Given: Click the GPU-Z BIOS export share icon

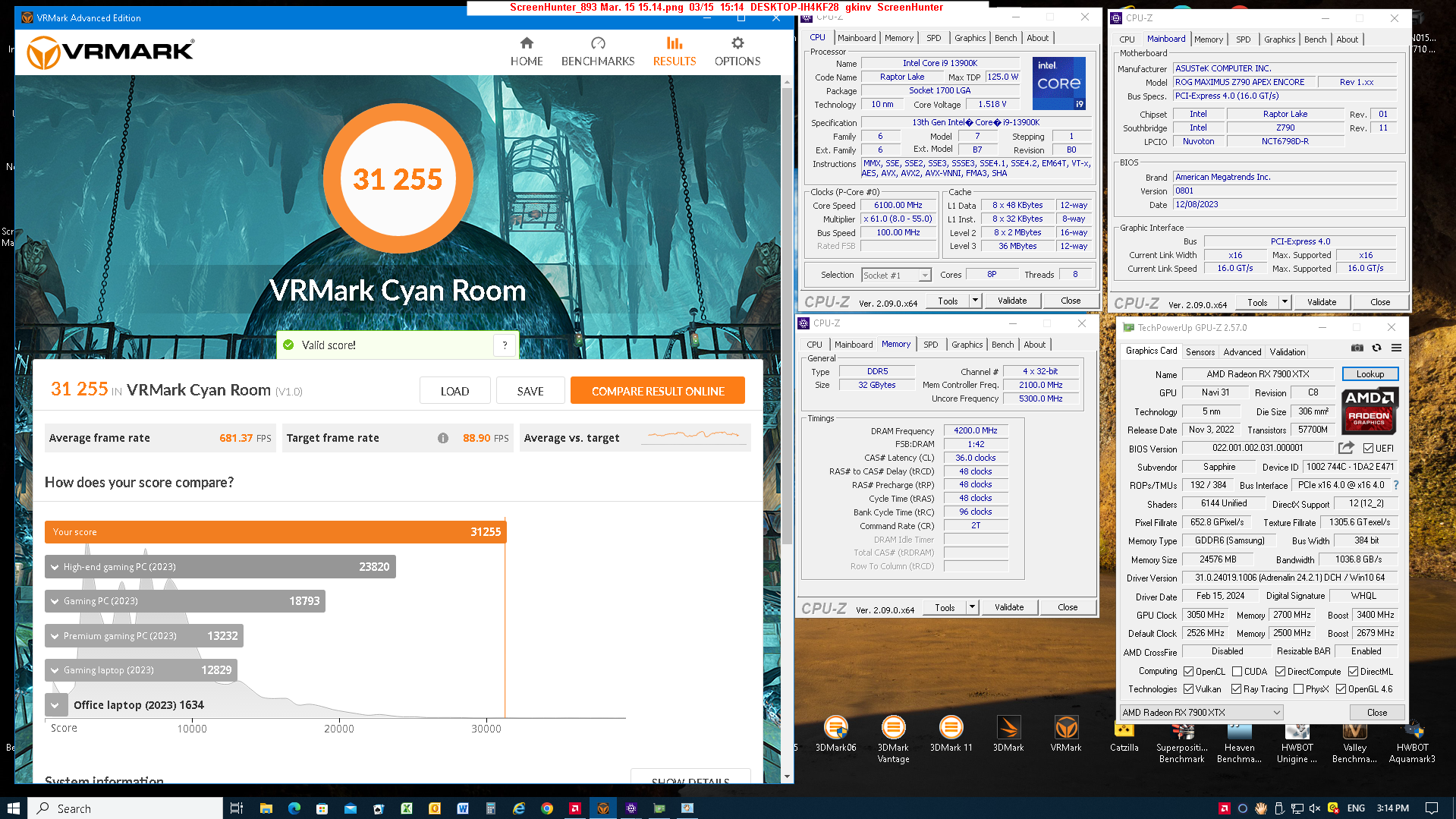Looking at the screenshot, I should [1346, 448].
